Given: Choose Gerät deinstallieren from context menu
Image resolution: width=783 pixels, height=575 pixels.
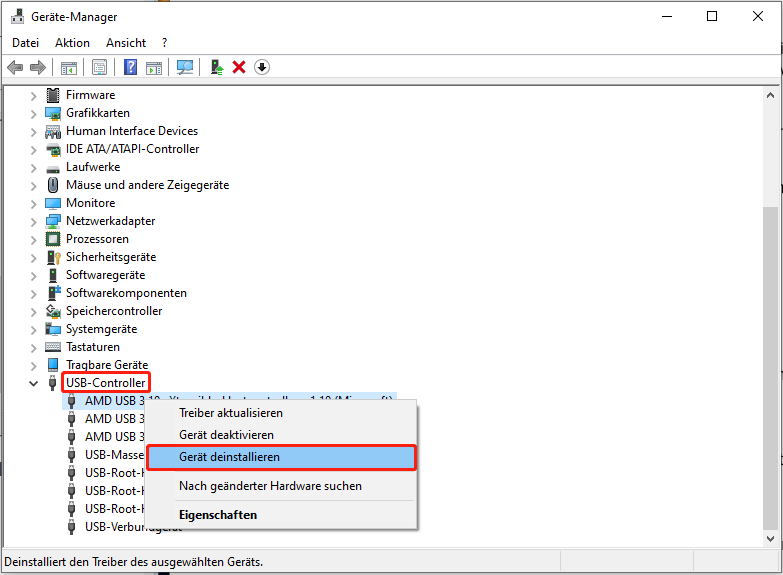Looking at the screenshot, I should [281, 457].
